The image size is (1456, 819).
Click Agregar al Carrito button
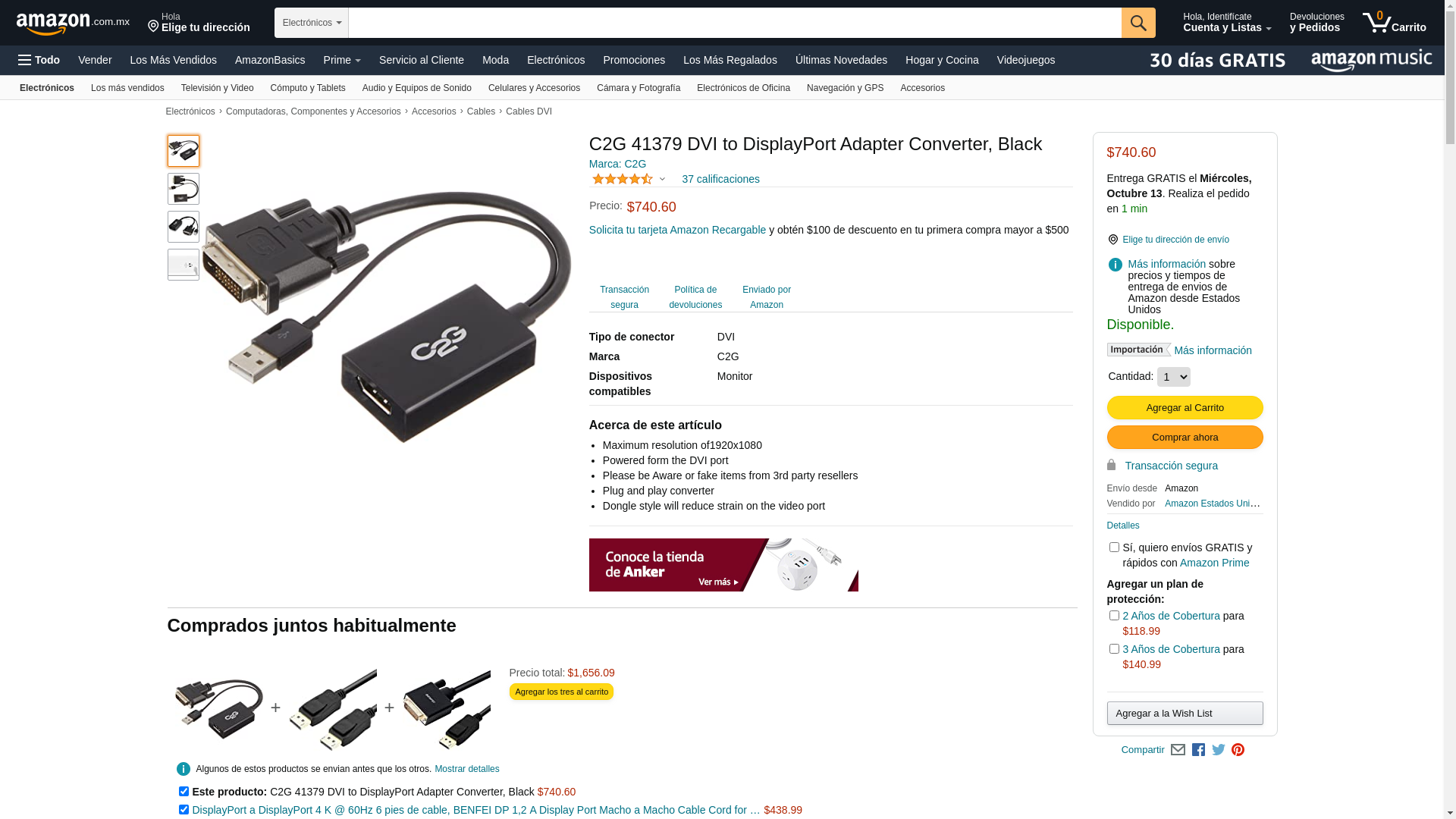[1185, 408]
